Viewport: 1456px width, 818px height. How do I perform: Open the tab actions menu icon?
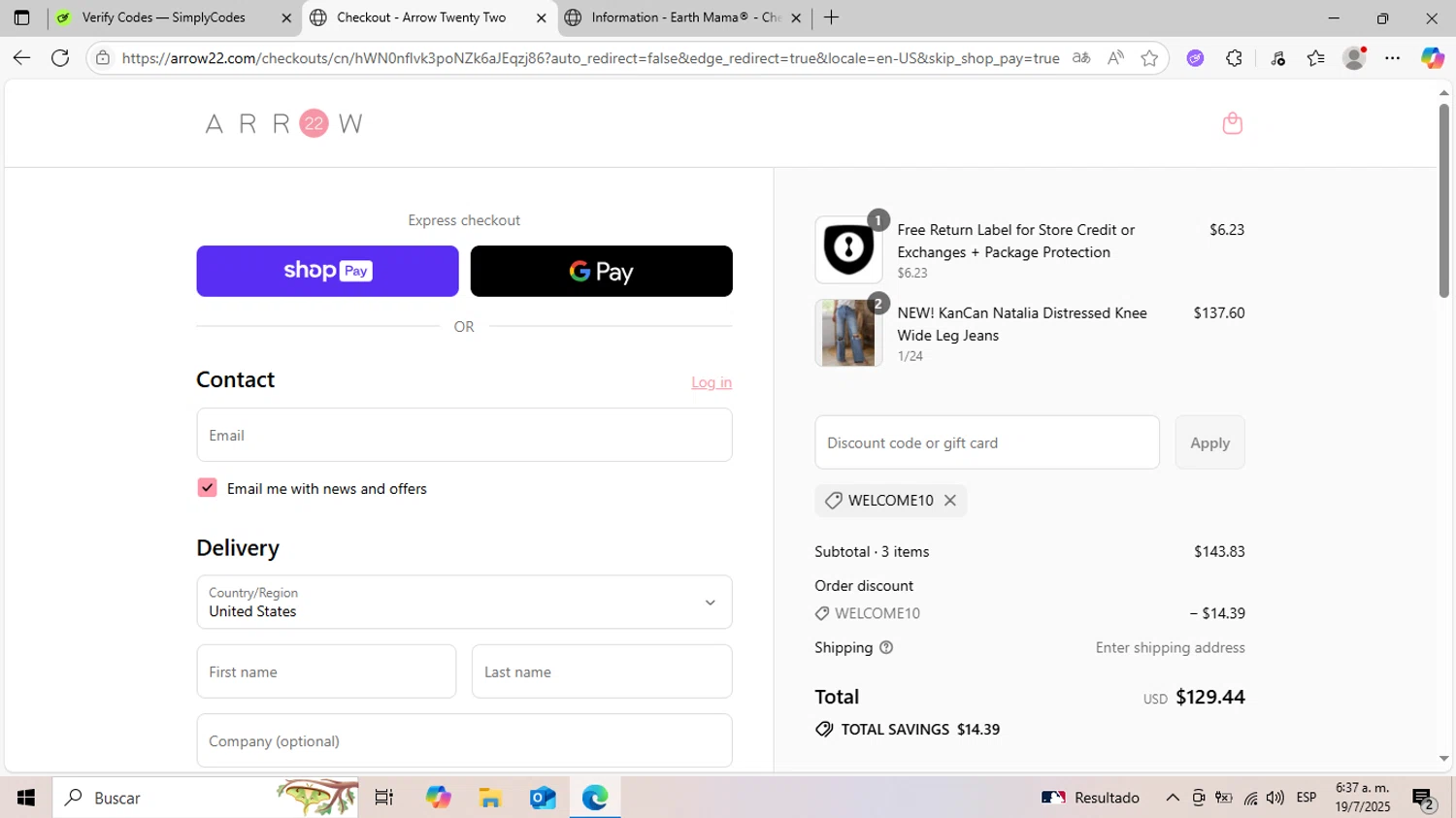[21, 17]
